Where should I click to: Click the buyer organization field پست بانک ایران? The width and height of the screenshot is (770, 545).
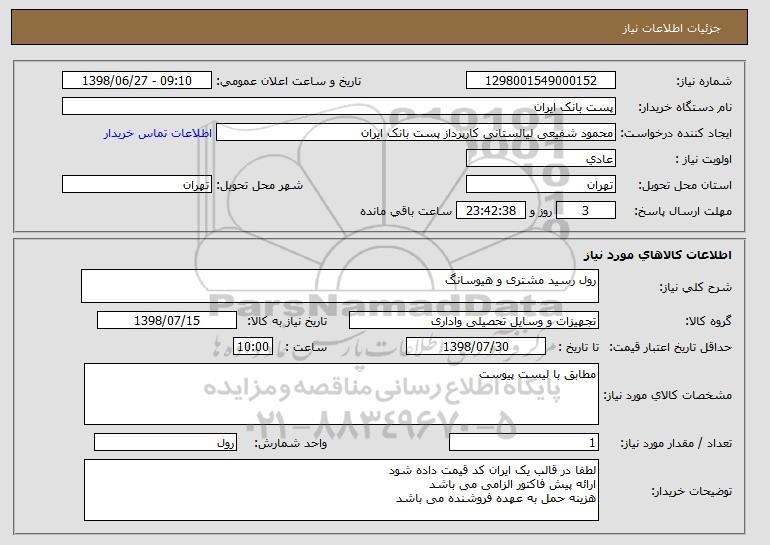[x=339, y=107]
